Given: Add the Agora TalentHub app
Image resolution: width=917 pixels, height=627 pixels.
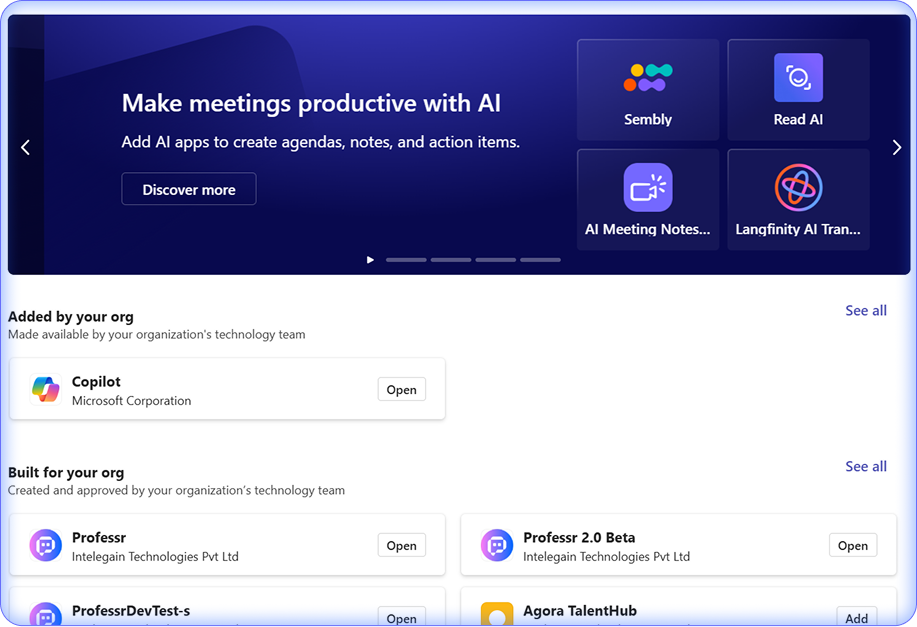Looking at the screenshot, I should (x=856, y=618).
